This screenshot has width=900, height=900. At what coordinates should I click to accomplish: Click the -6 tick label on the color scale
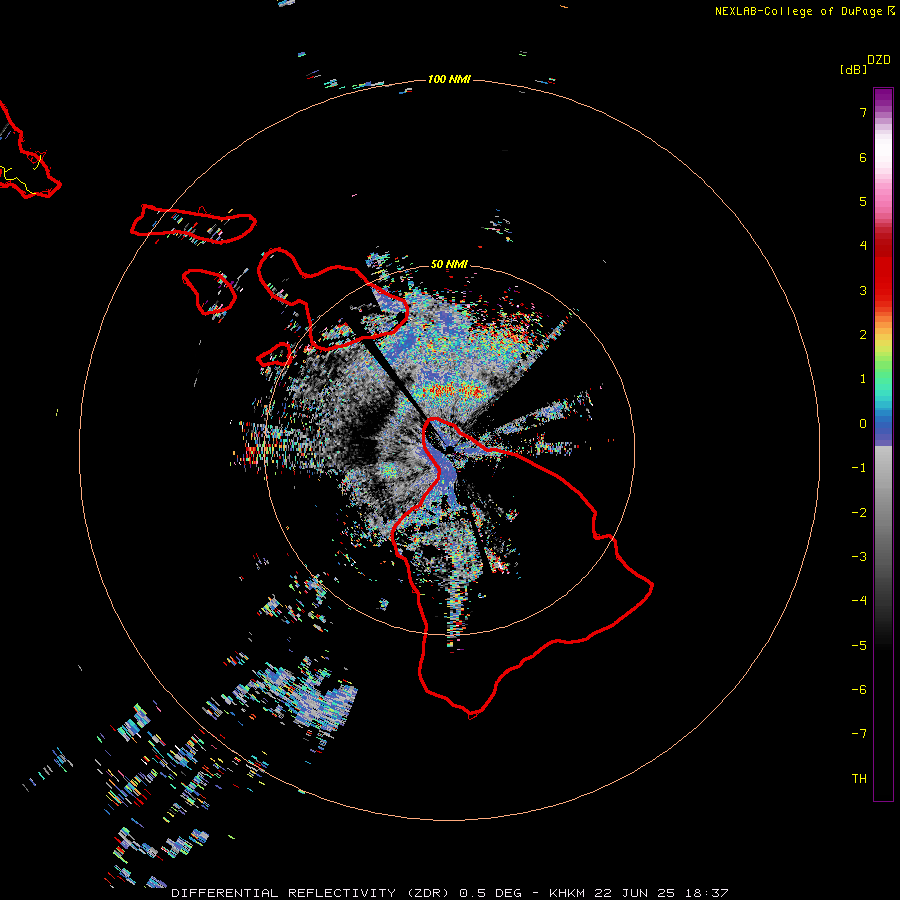click(859, 690)
